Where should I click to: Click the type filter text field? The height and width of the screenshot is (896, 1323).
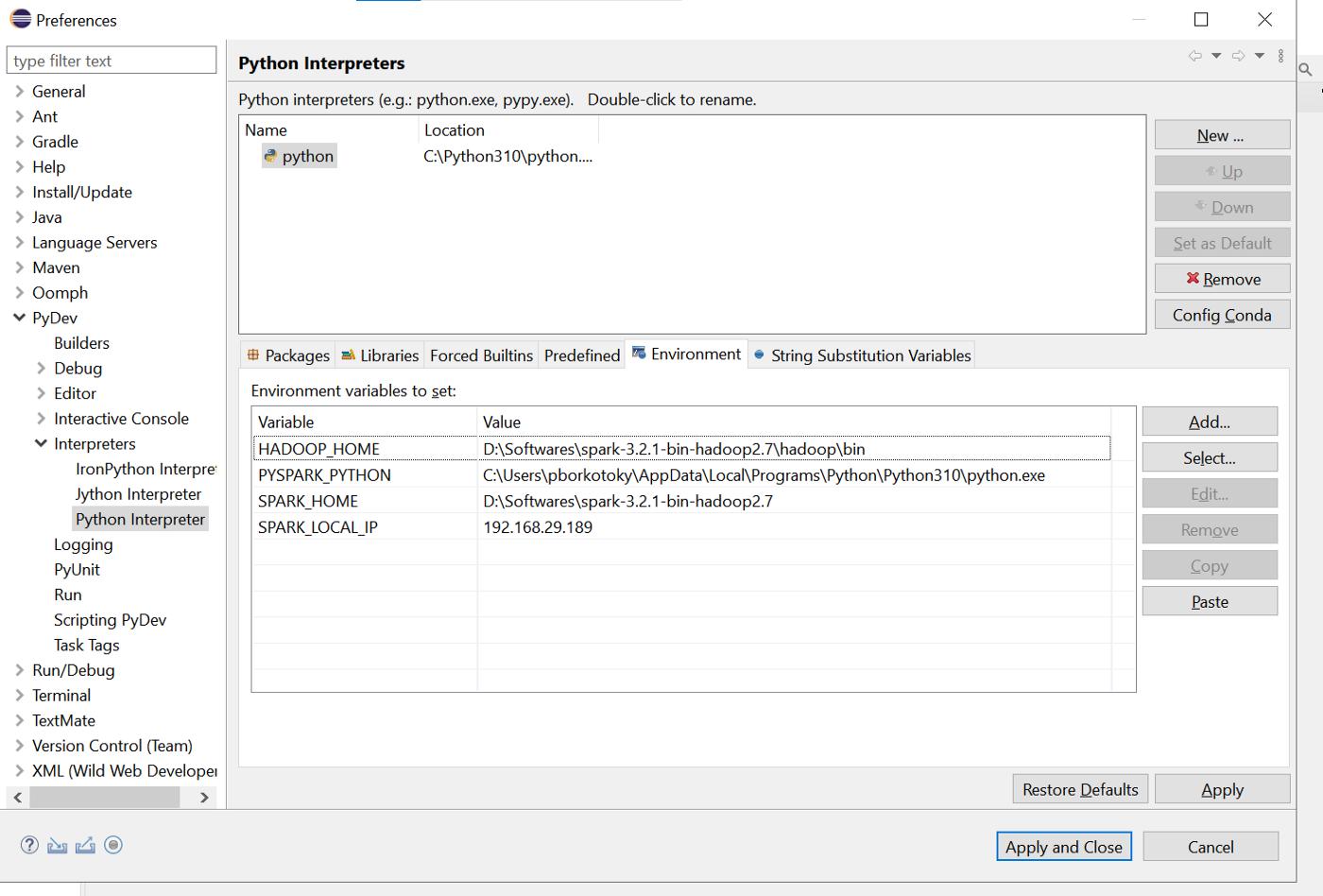112,60
